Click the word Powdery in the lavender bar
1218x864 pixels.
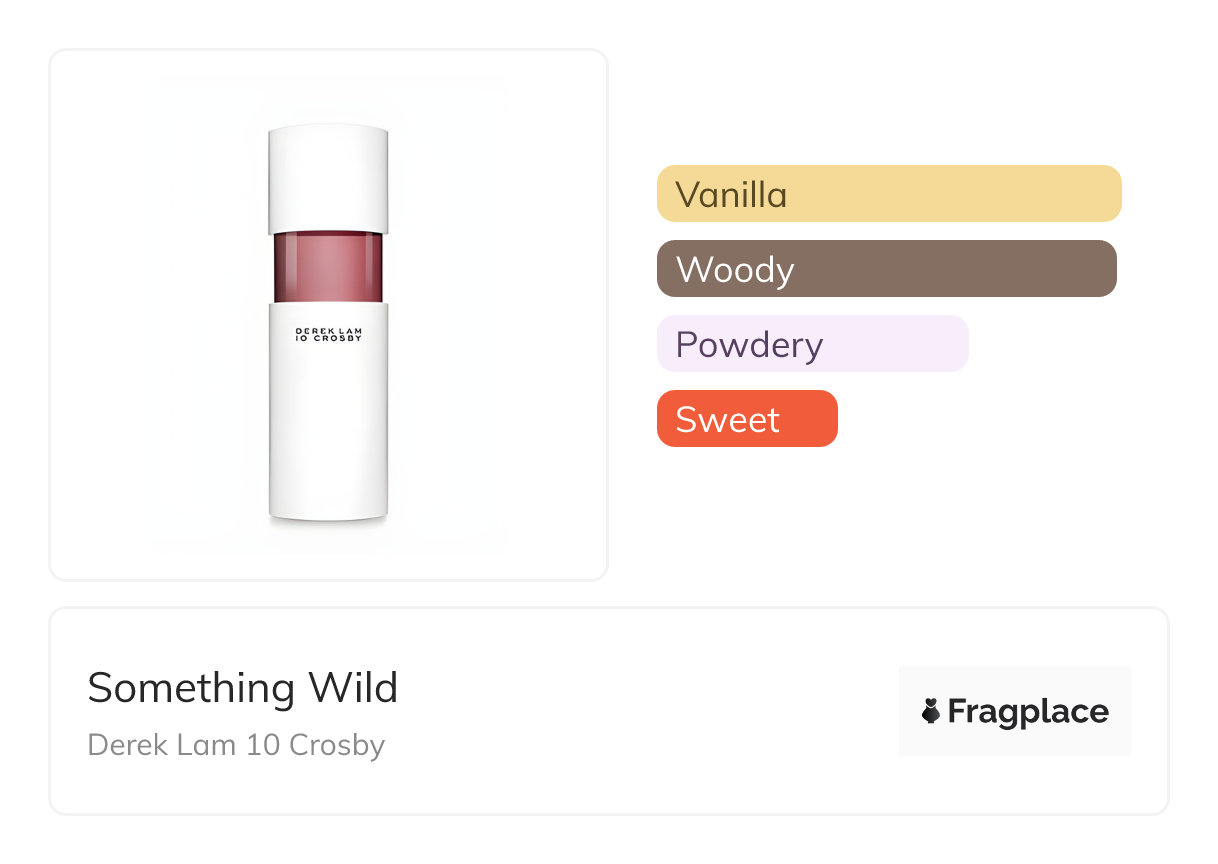click(x=749, y=344)
